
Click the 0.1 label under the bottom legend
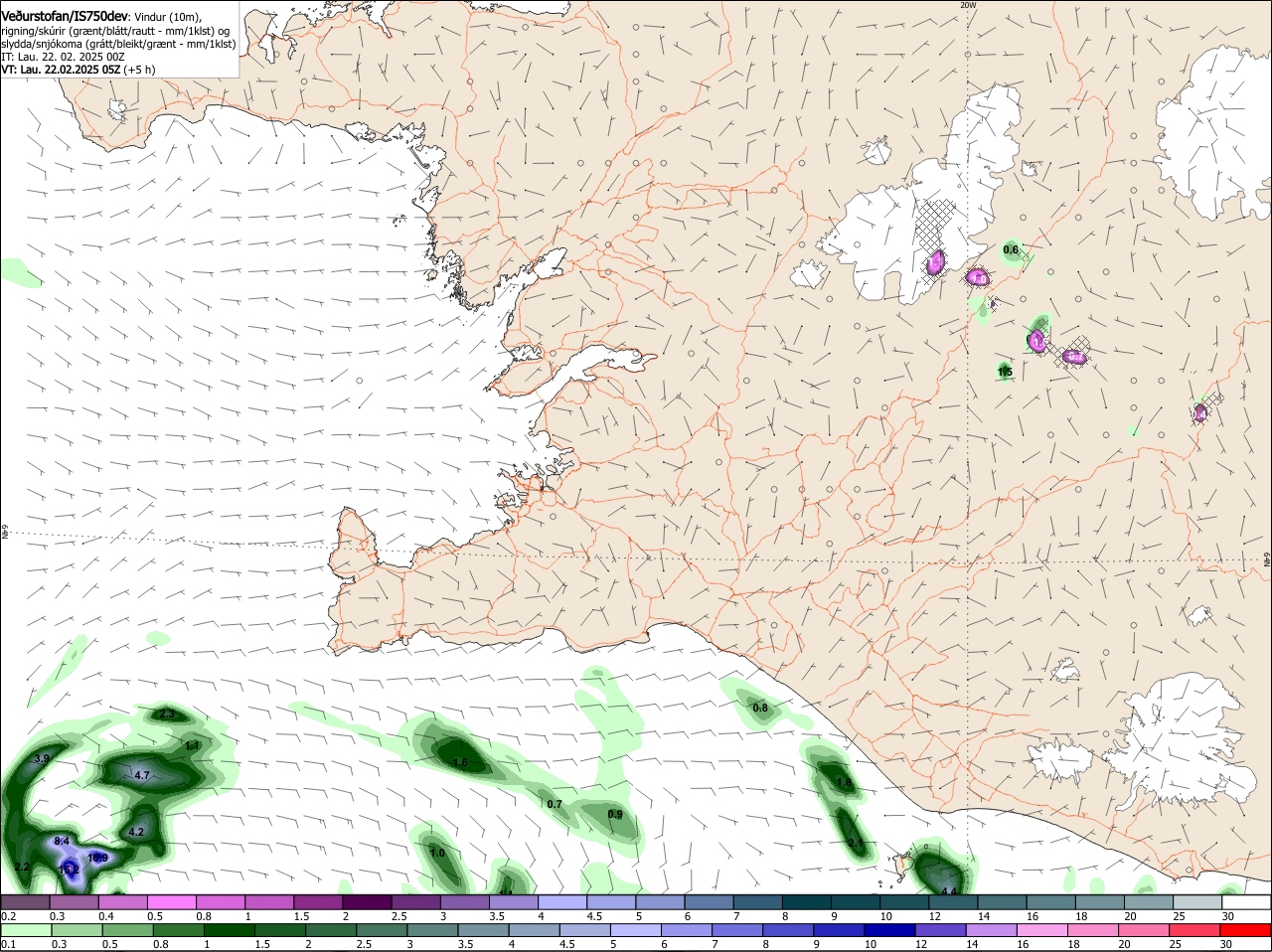click(x=8, y=944)
